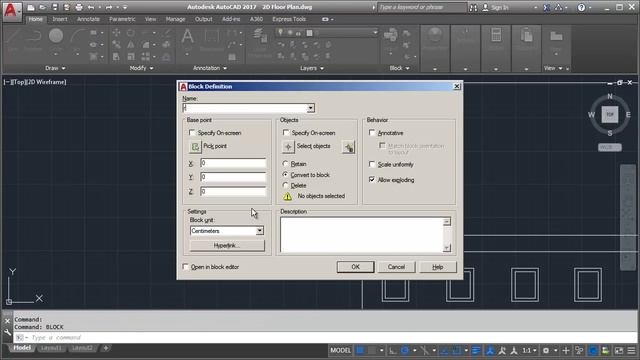Click Sign In in the title bar
The height and width of the screenshot is (360, 640).
[x=500, y=7]
